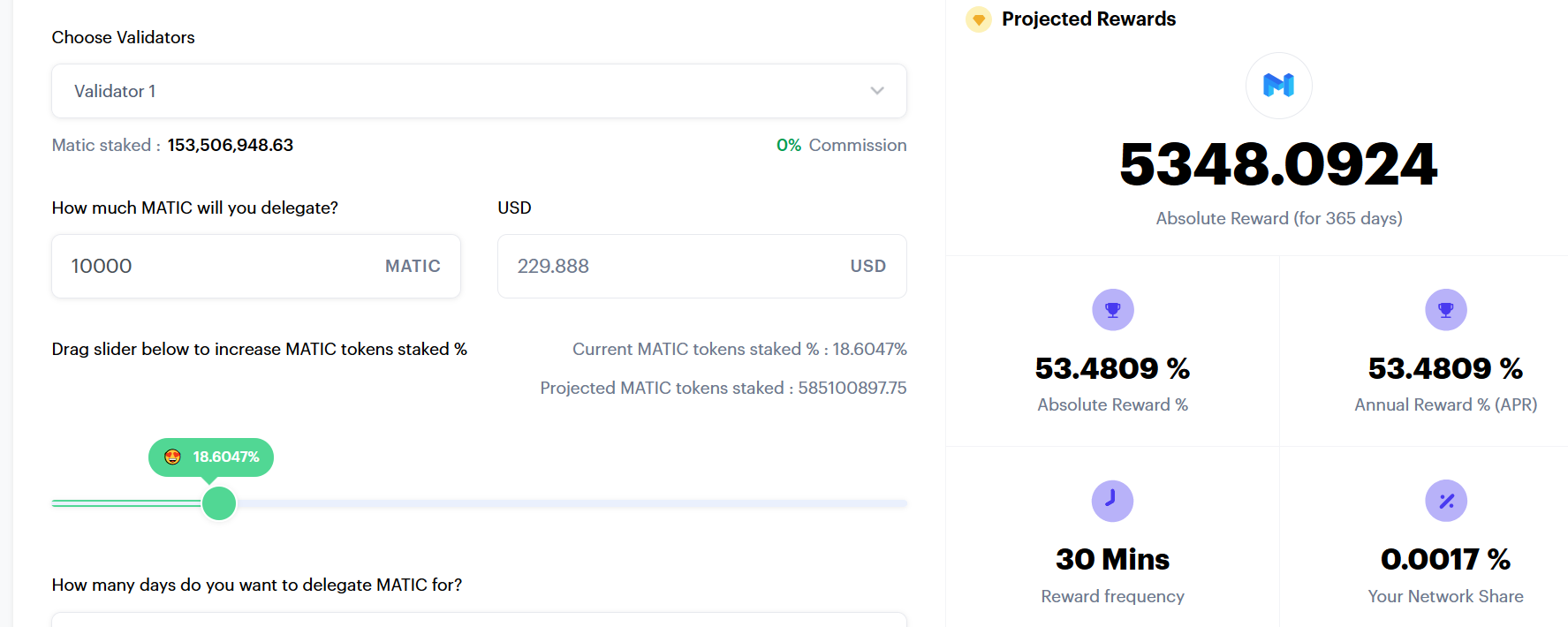
Task: Expand validators list using chevron arrow
Action: [876, 91]
